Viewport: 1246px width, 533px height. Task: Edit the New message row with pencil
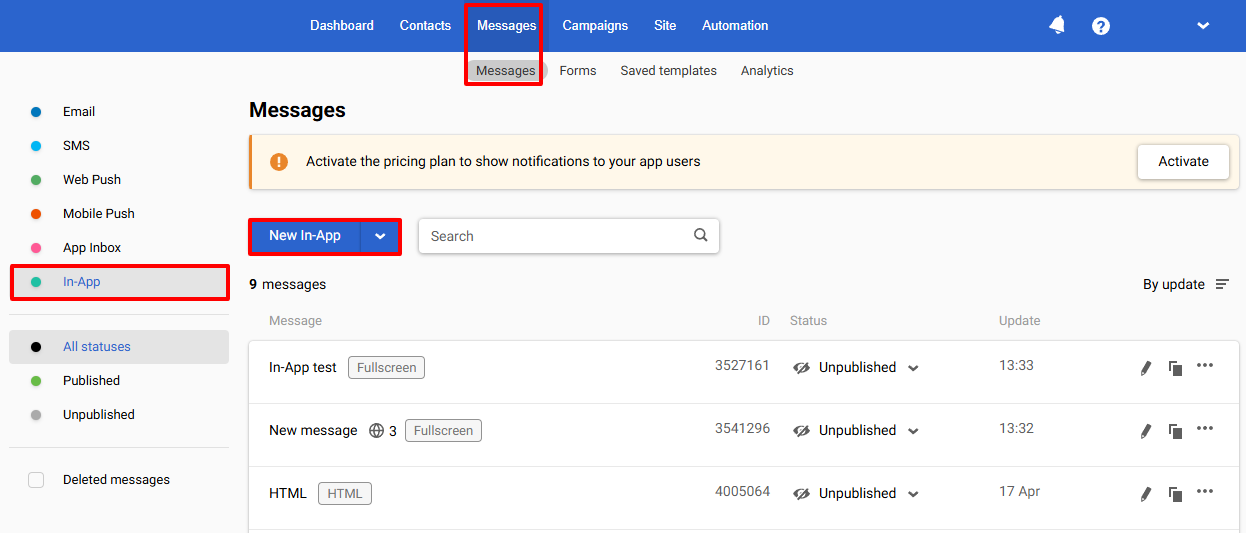1146,432
